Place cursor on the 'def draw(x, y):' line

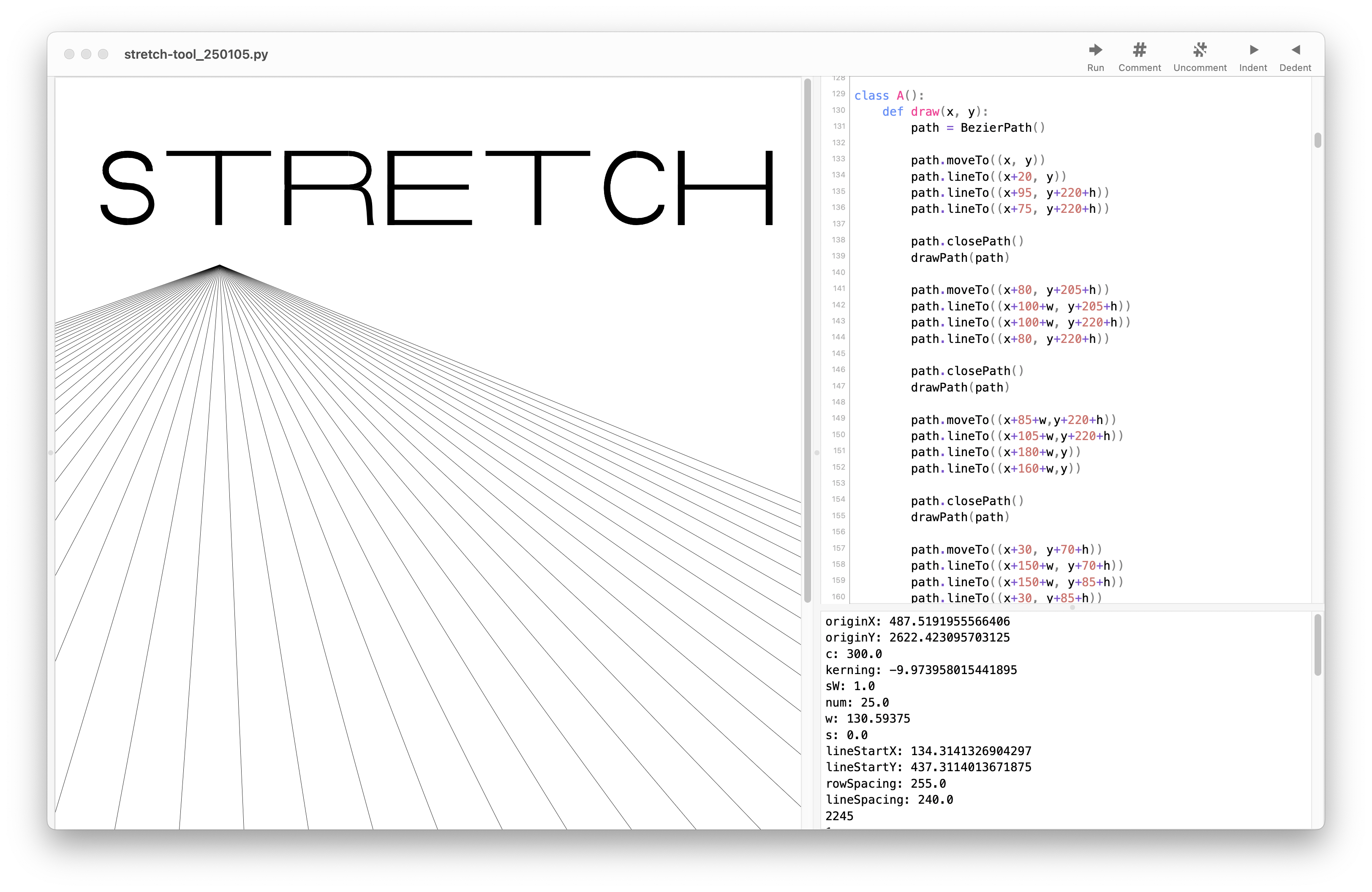[934, 112]
